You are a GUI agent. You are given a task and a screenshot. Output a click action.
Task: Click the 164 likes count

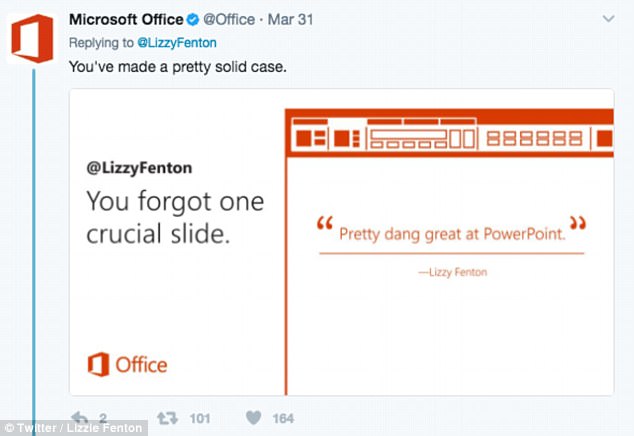tap(283, 418)
